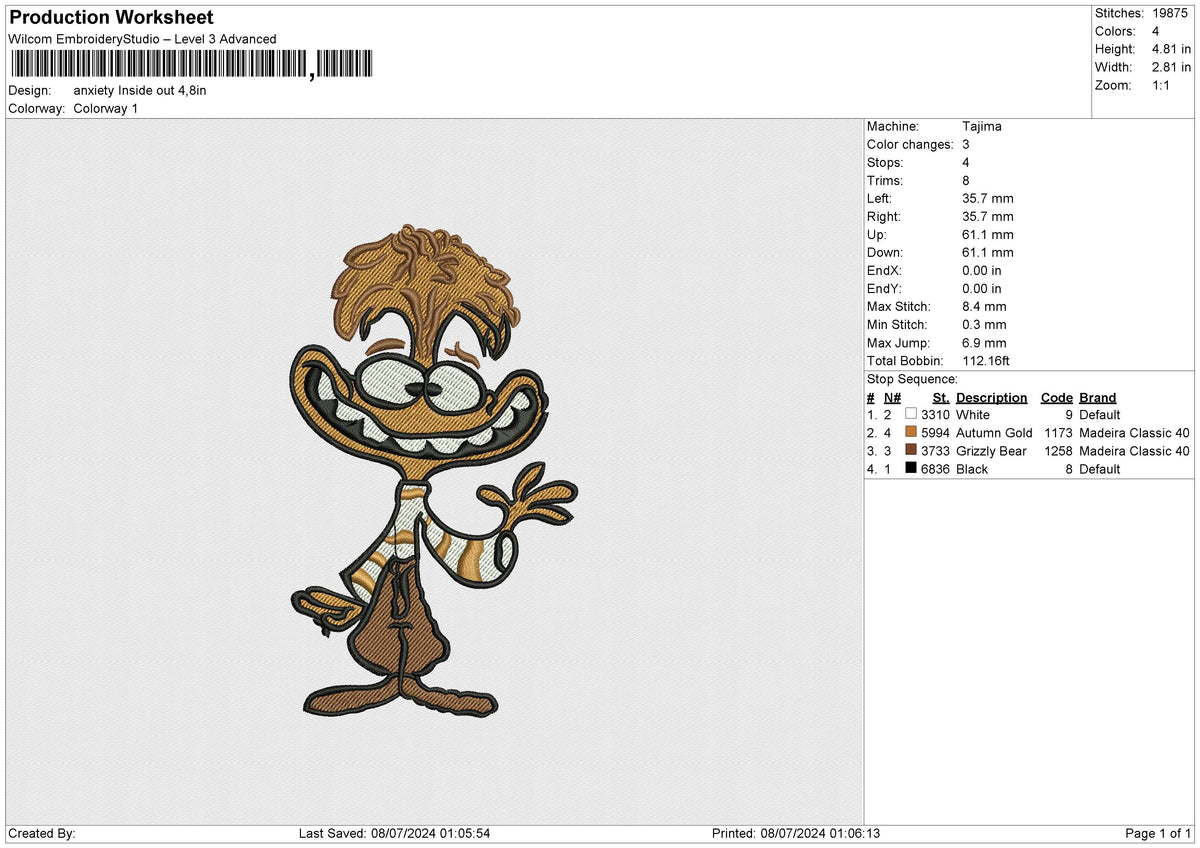Click the 'Autumn Gold' description text
Viewport: 1200px width, 848px height.
tap(994, 433)
